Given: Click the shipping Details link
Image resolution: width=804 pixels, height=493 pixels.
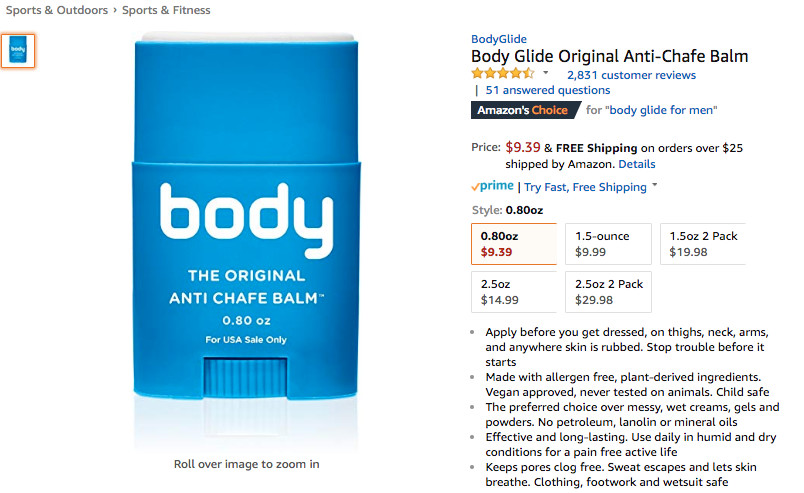Looking at the screenshot, I should click(637, 164).
